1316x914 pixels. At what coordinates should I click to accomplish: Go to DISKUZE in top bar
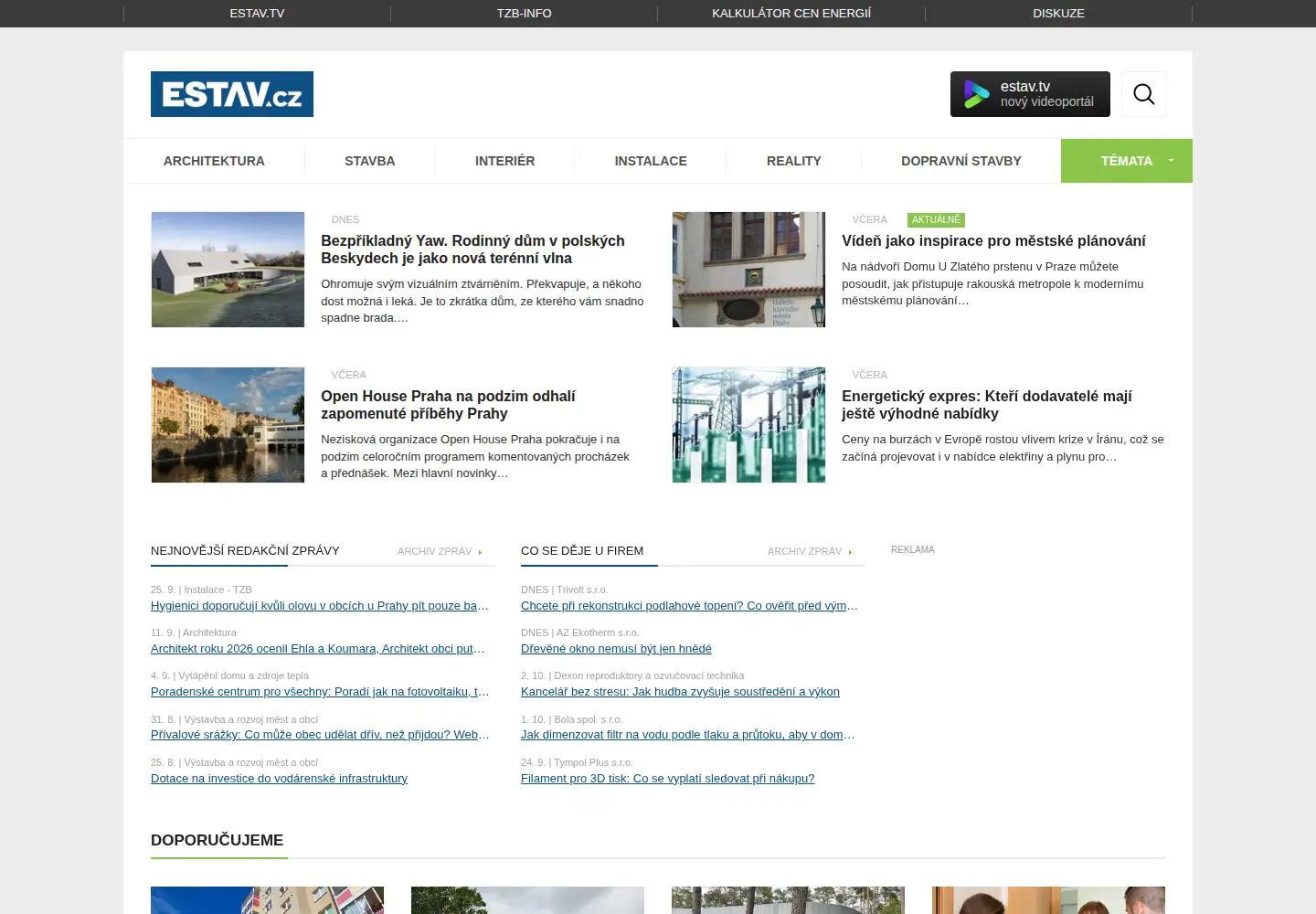pos(1059,14)
